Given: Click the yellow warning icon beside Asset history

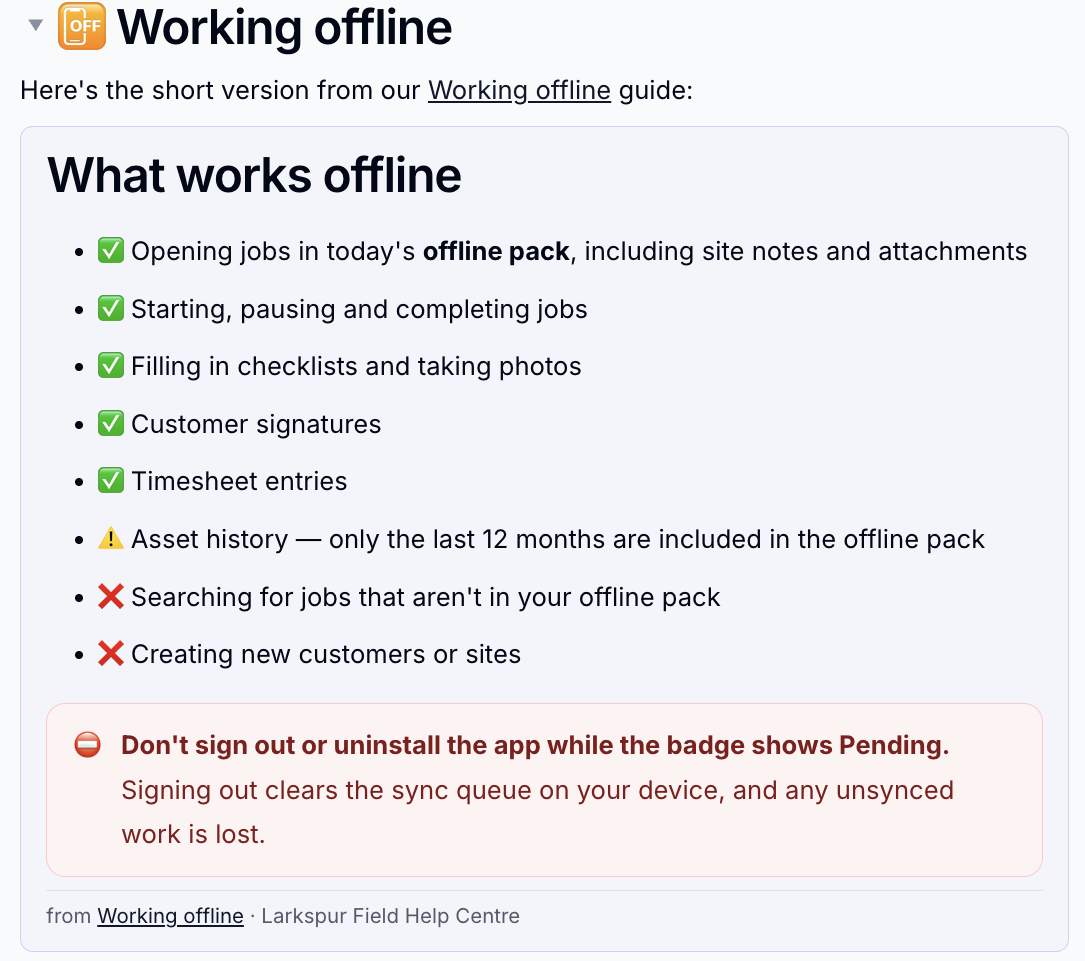Looking at the screenshot, I should pos(111,538).
